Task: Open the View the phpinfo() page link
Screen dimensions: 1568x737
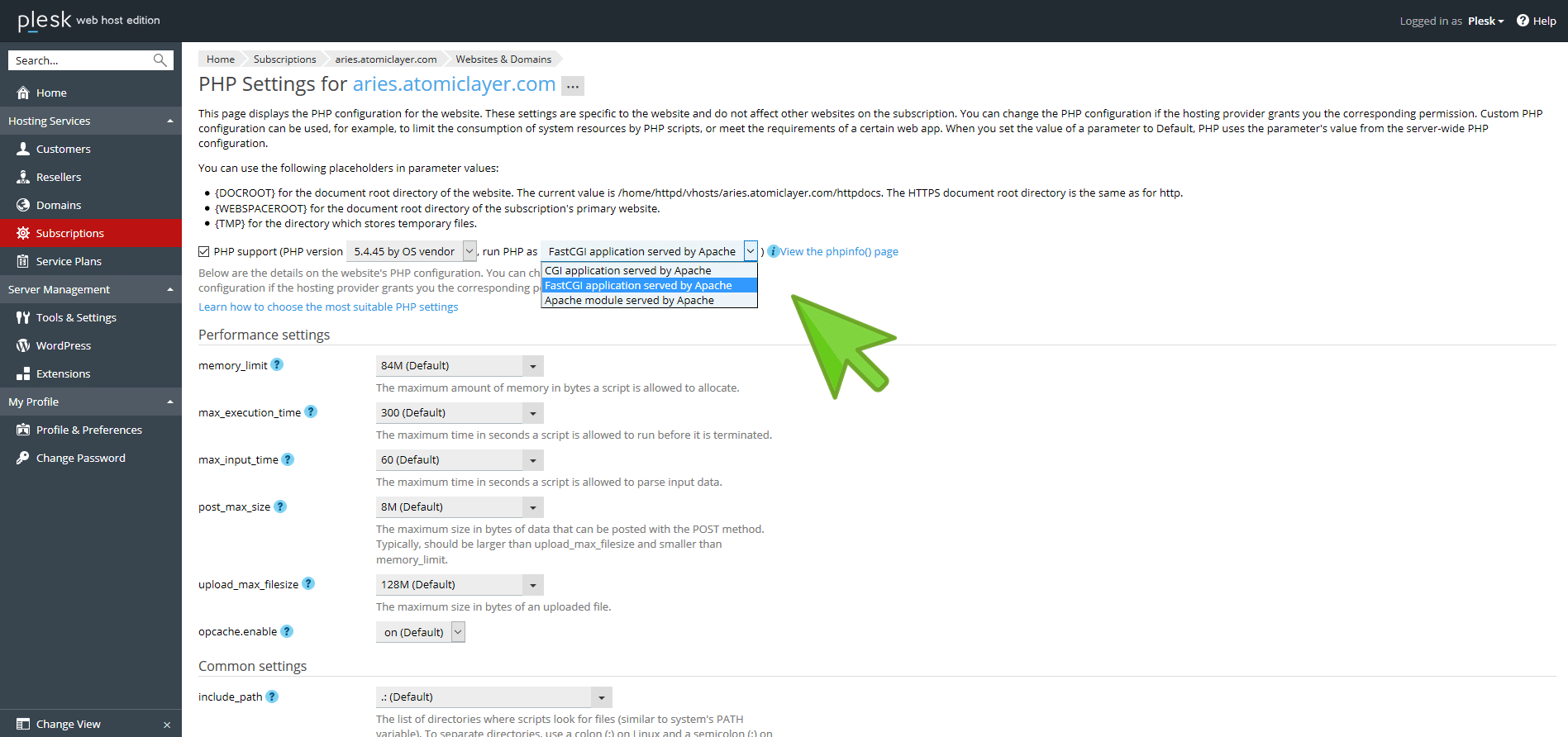Action: (x=839, y=252)
